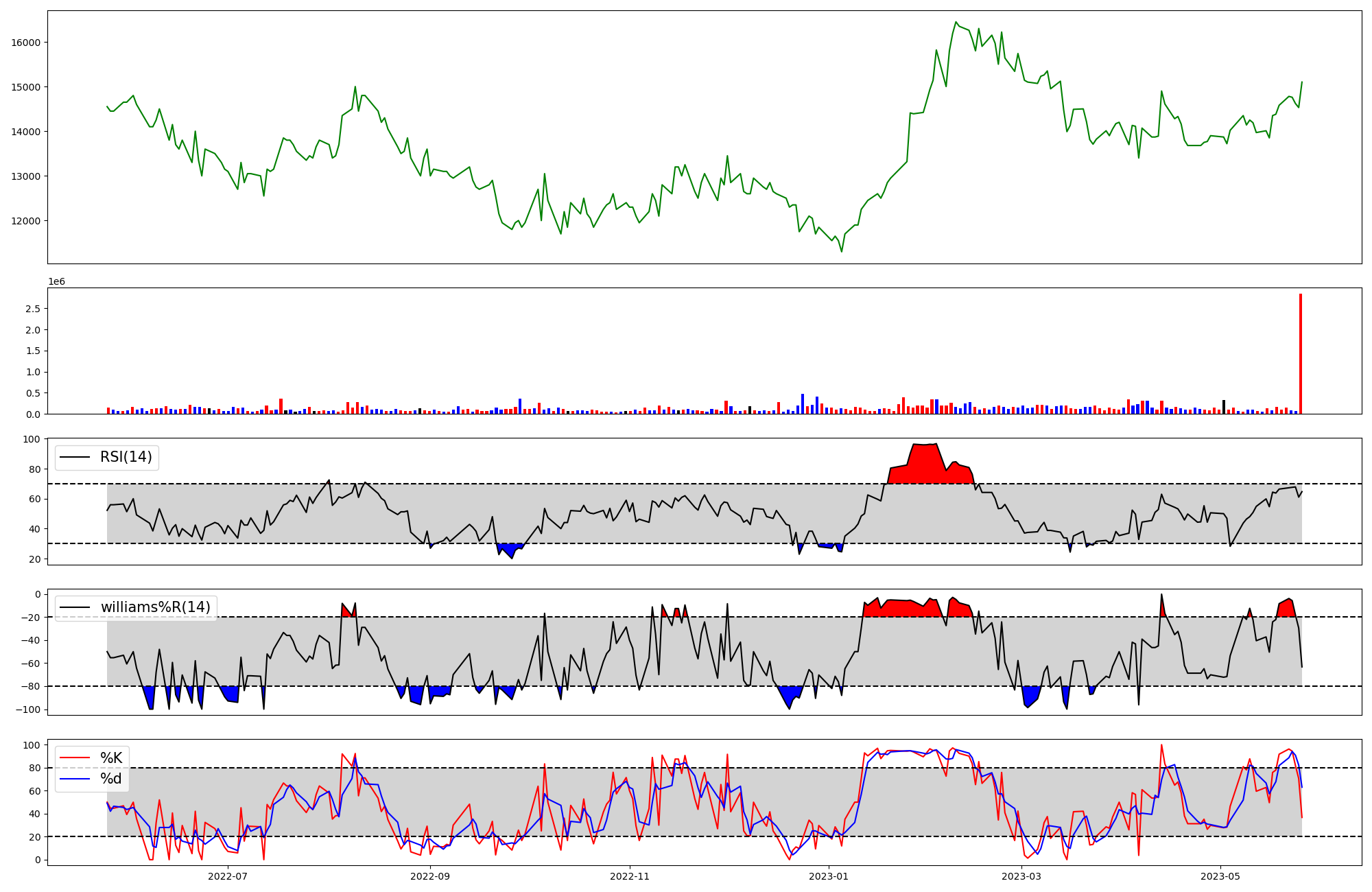This screenshot has width=1372, height=892.
Task: Click the 2.5 volume axis tick label
Action: (32, 309)
